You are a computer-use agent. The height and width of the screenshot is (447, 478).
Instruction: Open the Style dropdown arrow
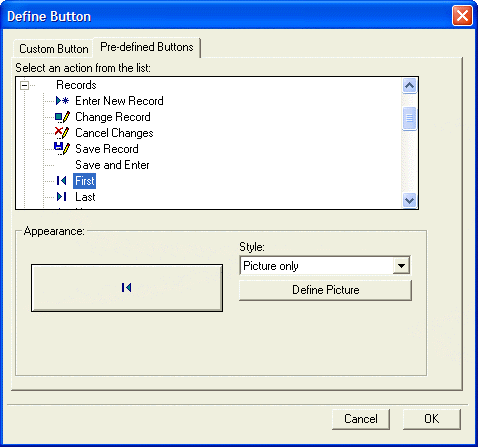pos(401,266)
